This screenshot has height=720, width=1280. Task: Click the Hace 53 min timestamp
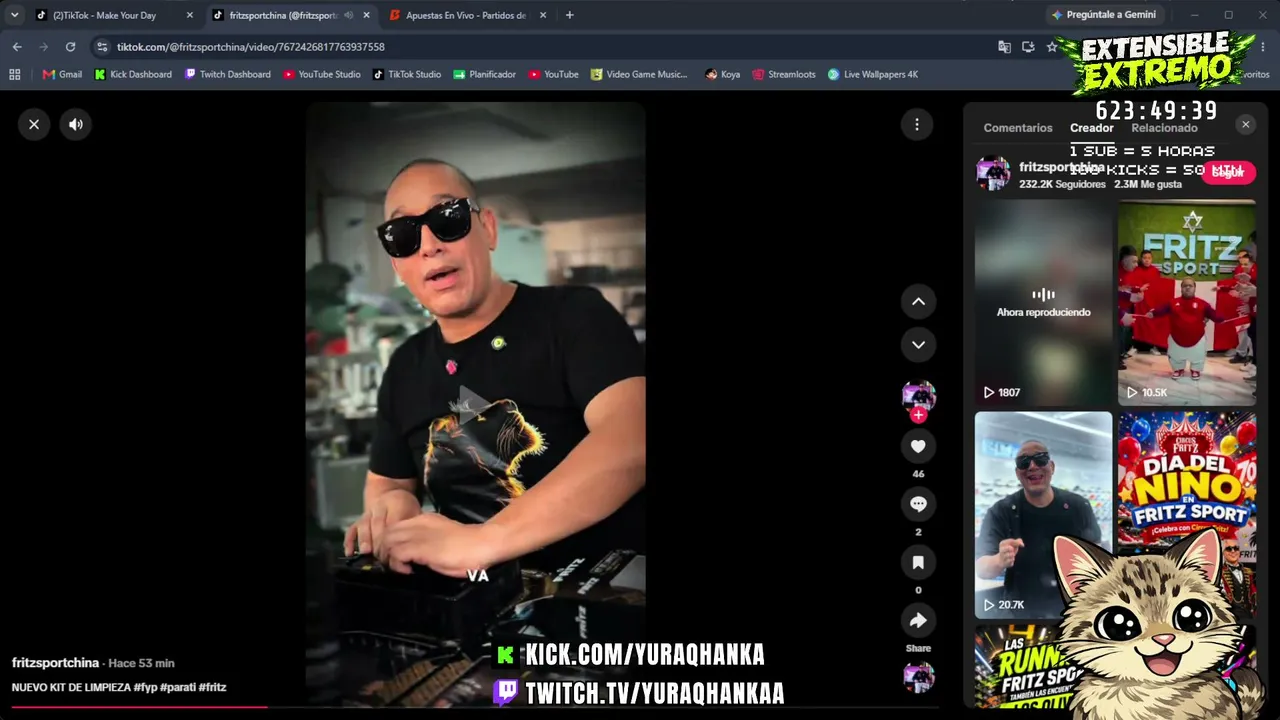click(141, 663)
